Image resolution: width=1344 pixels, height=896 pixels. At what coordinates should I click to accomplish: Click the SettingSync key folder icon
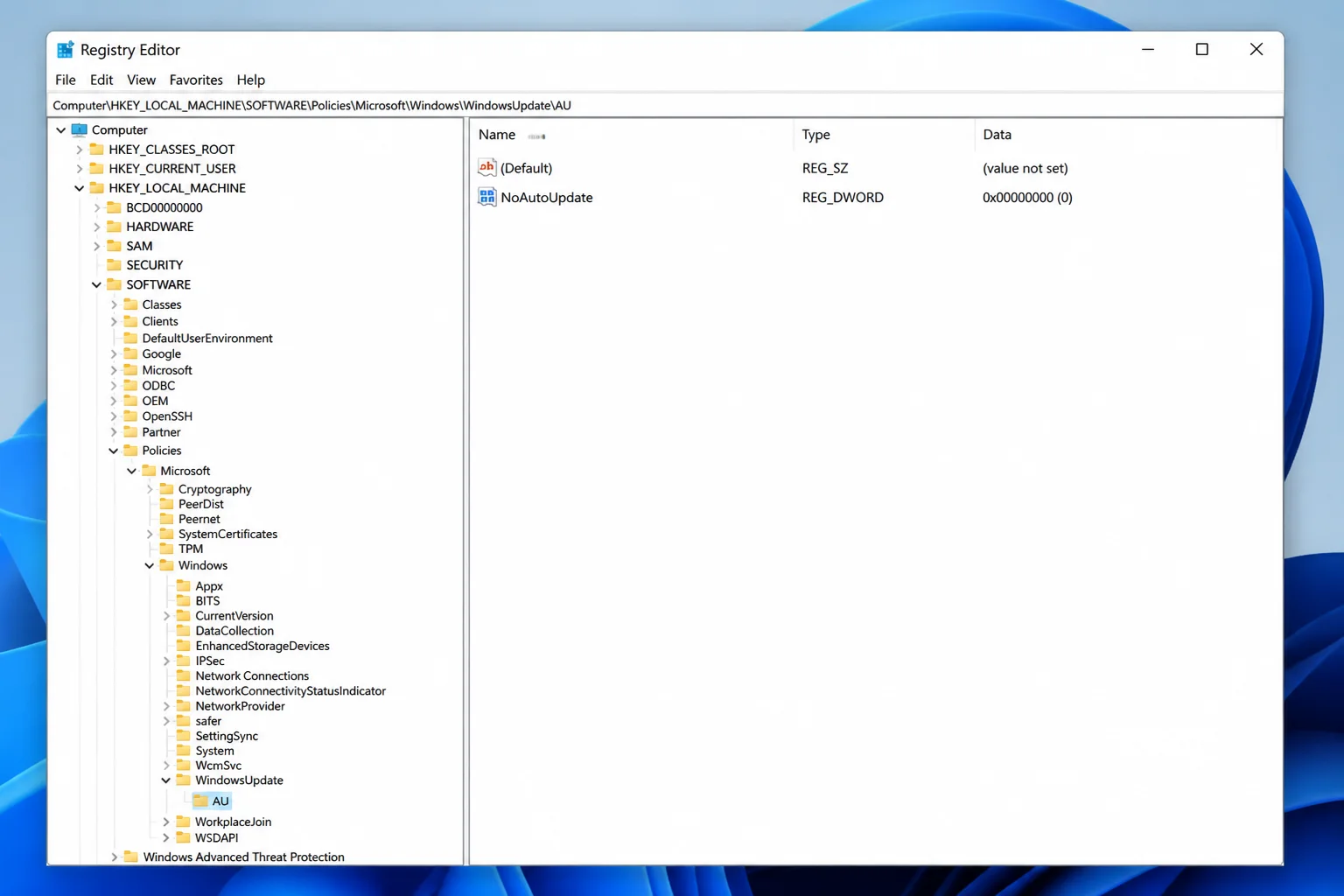tap(184, 736)
